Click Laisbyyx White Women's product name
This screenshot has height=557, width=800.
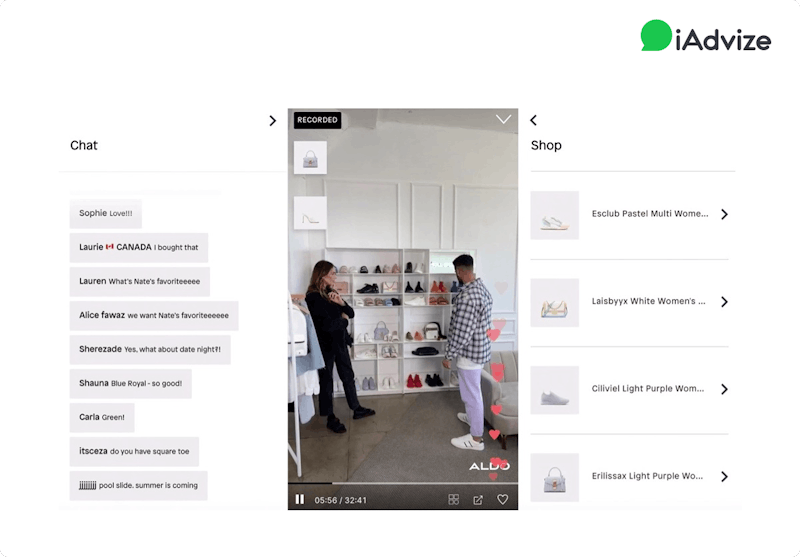click(x=648, y=301)
